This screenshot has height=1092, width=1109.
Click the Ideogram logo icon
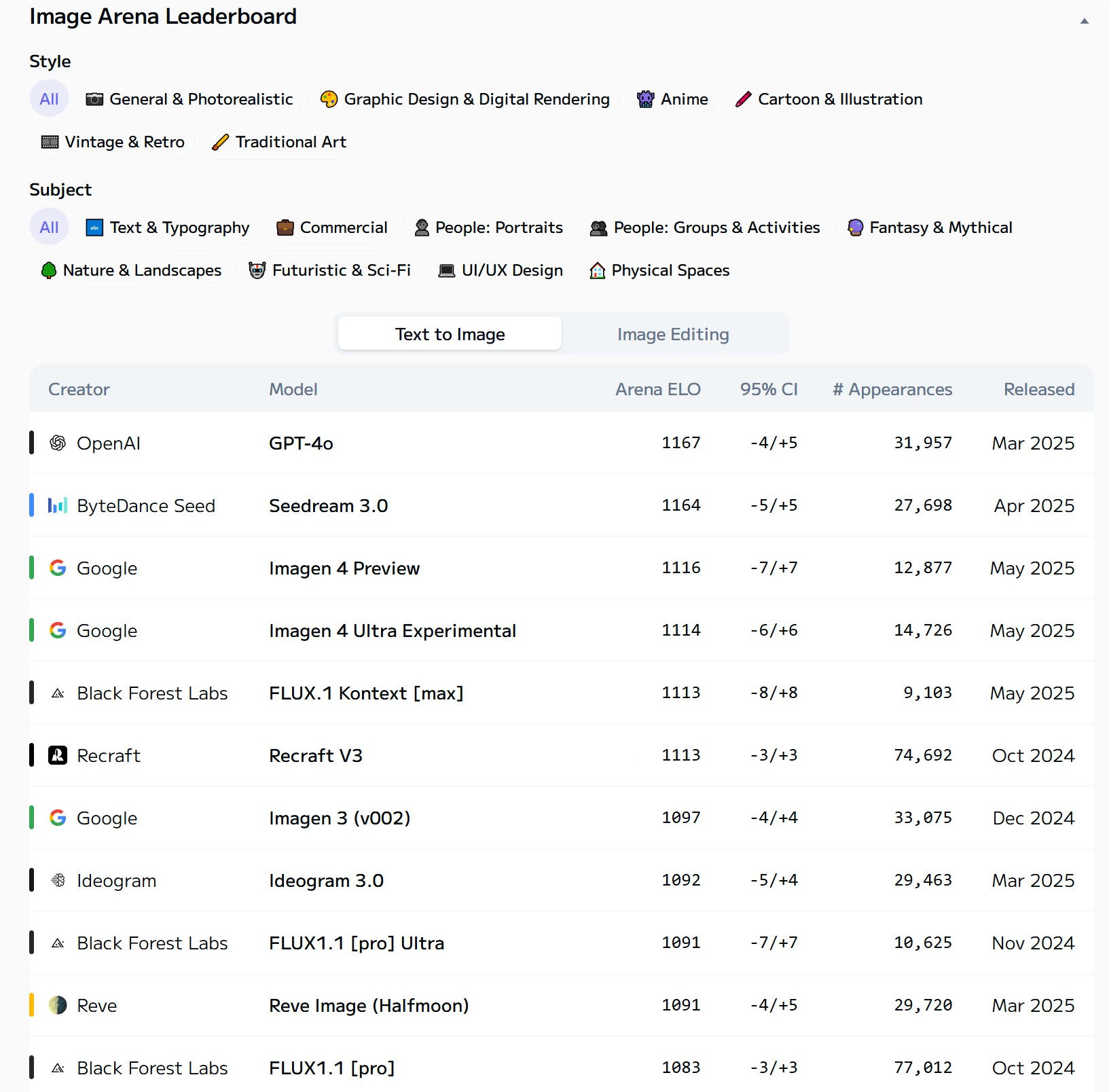click(x=58, y=880)
